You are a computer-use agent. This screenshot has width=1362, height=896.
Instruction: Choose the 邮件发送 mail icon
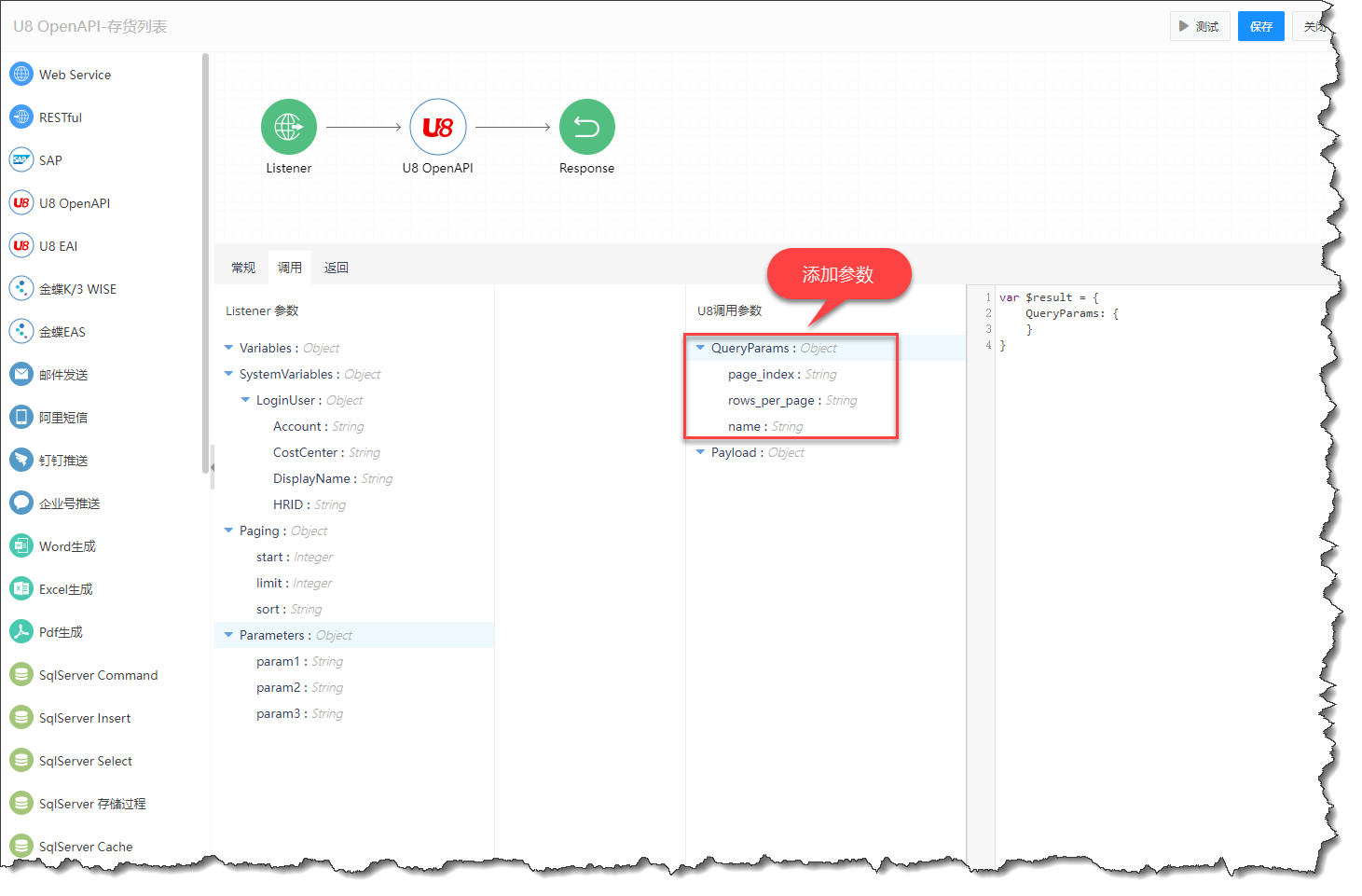coord(21,374)
